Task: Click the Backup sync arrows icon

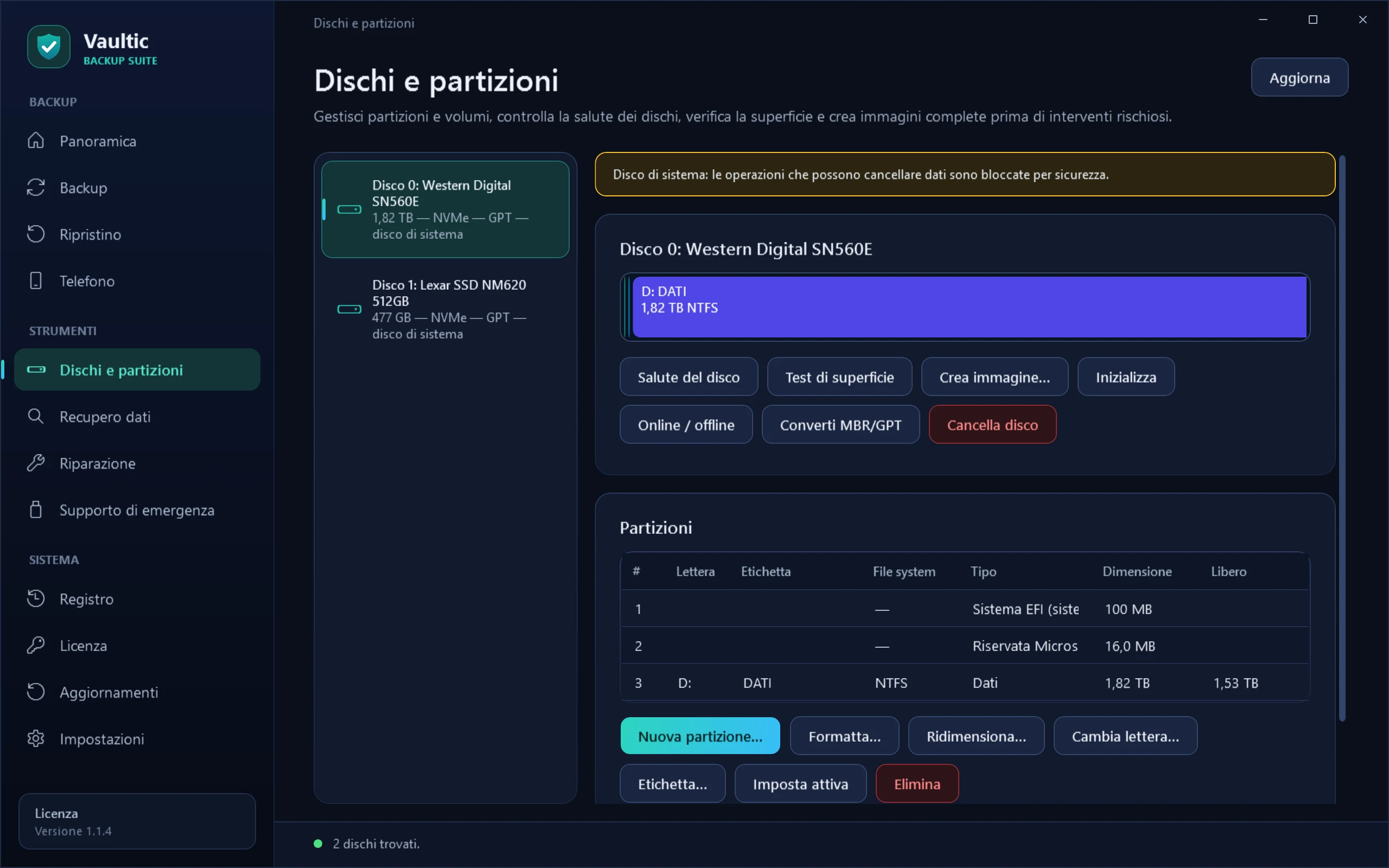Action: coord(36,188)
